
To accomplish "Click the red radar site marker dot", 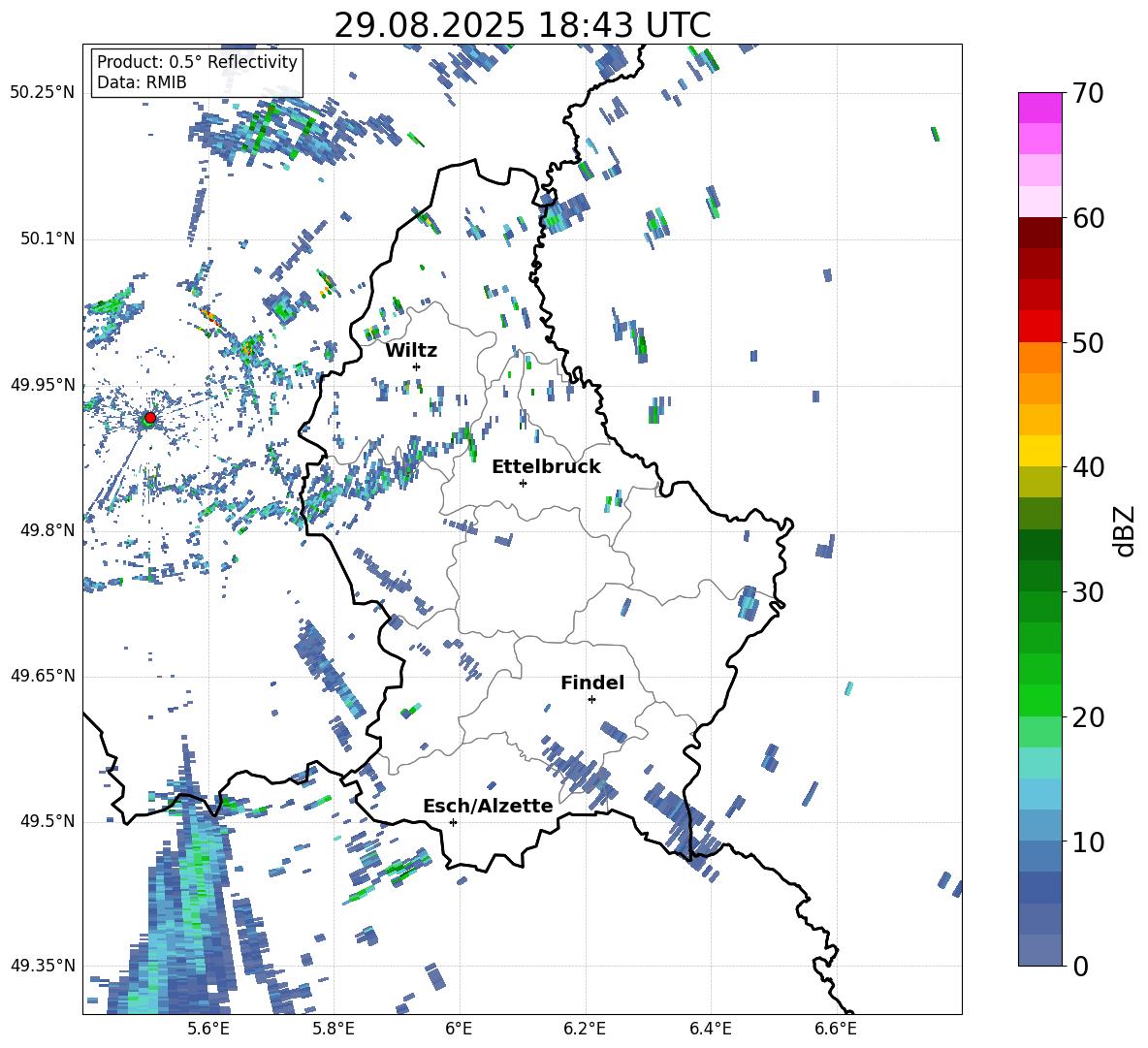I will pyautogui.click(x=150, y=417).
